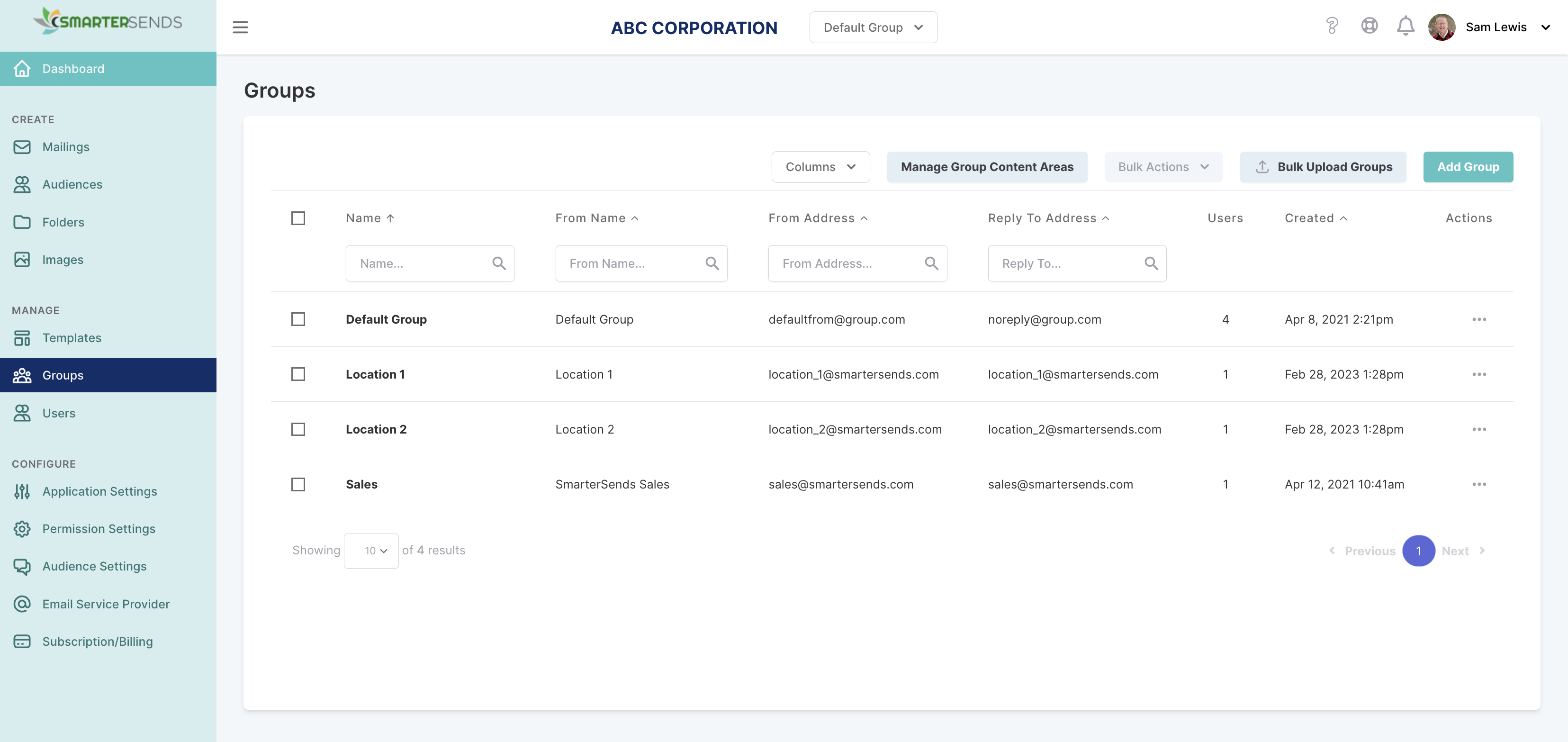Viewport: 1568px width, 742px height.
Task: Click the Sam Lewis profile avatar
Action: 1442,27
